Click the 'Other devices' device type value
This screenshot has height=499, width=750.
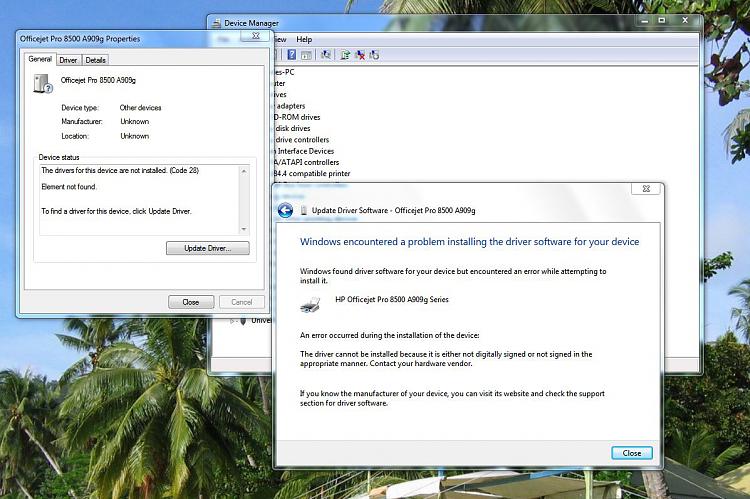point(141,108)
